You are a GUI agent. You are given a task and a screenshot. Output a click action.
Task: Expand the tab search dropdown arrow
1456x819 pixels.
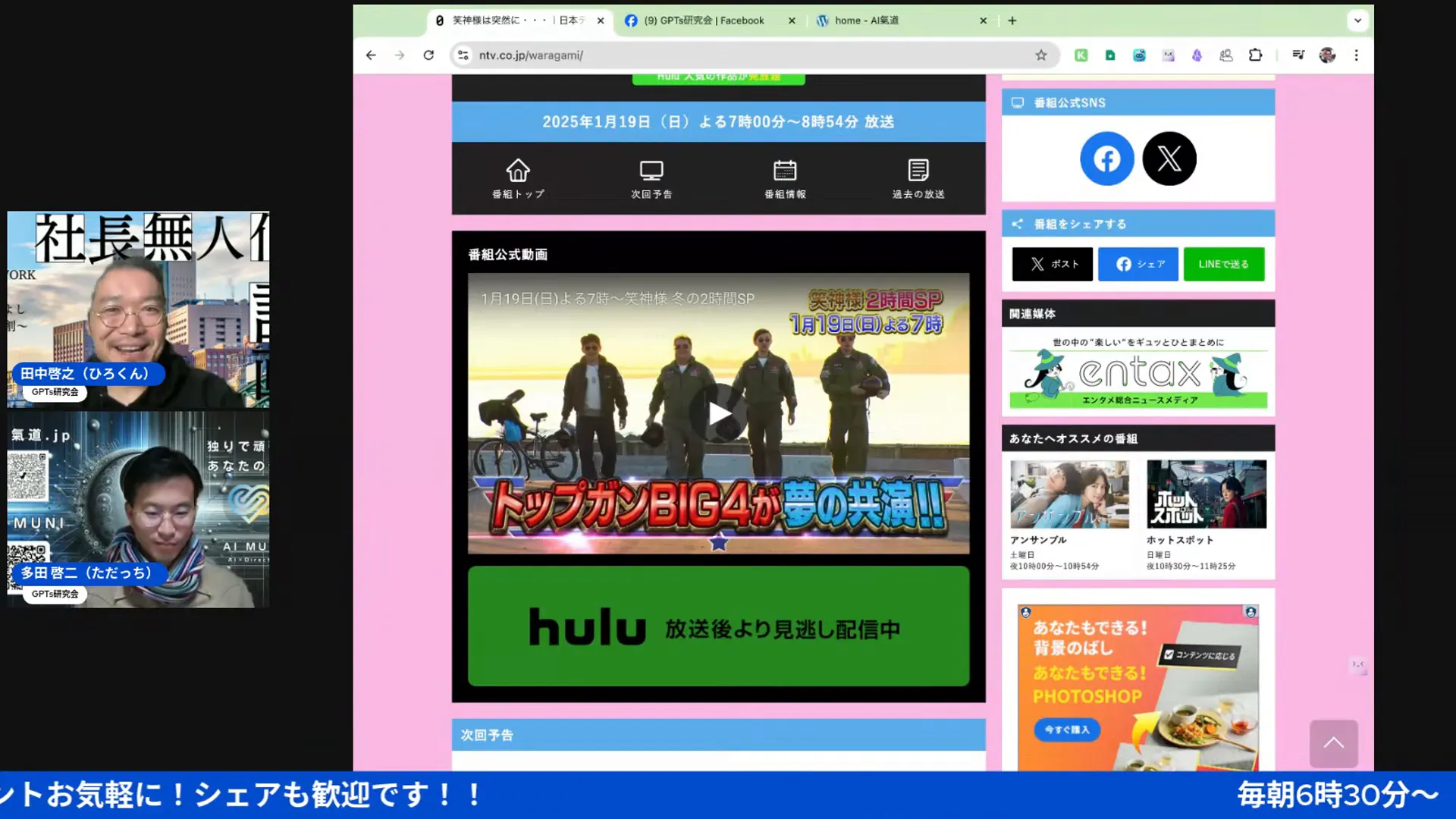tap(1358, 20)
